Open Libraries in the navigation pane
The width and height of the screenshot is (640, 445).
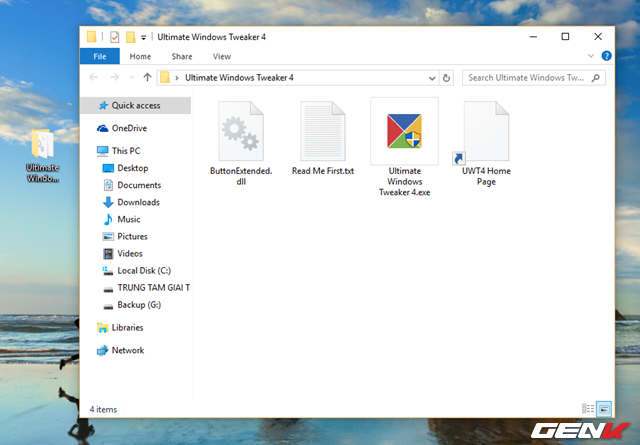(x=120, y=327)
